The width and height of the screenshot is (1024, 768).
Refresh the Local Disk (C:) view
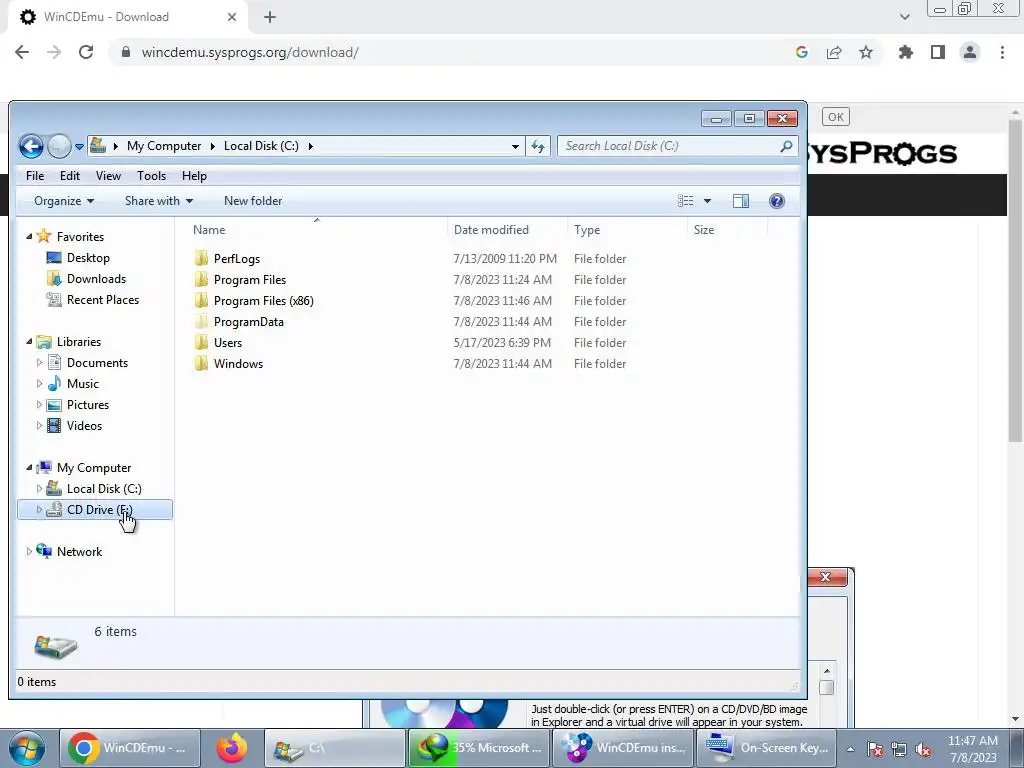click(537, 146)
